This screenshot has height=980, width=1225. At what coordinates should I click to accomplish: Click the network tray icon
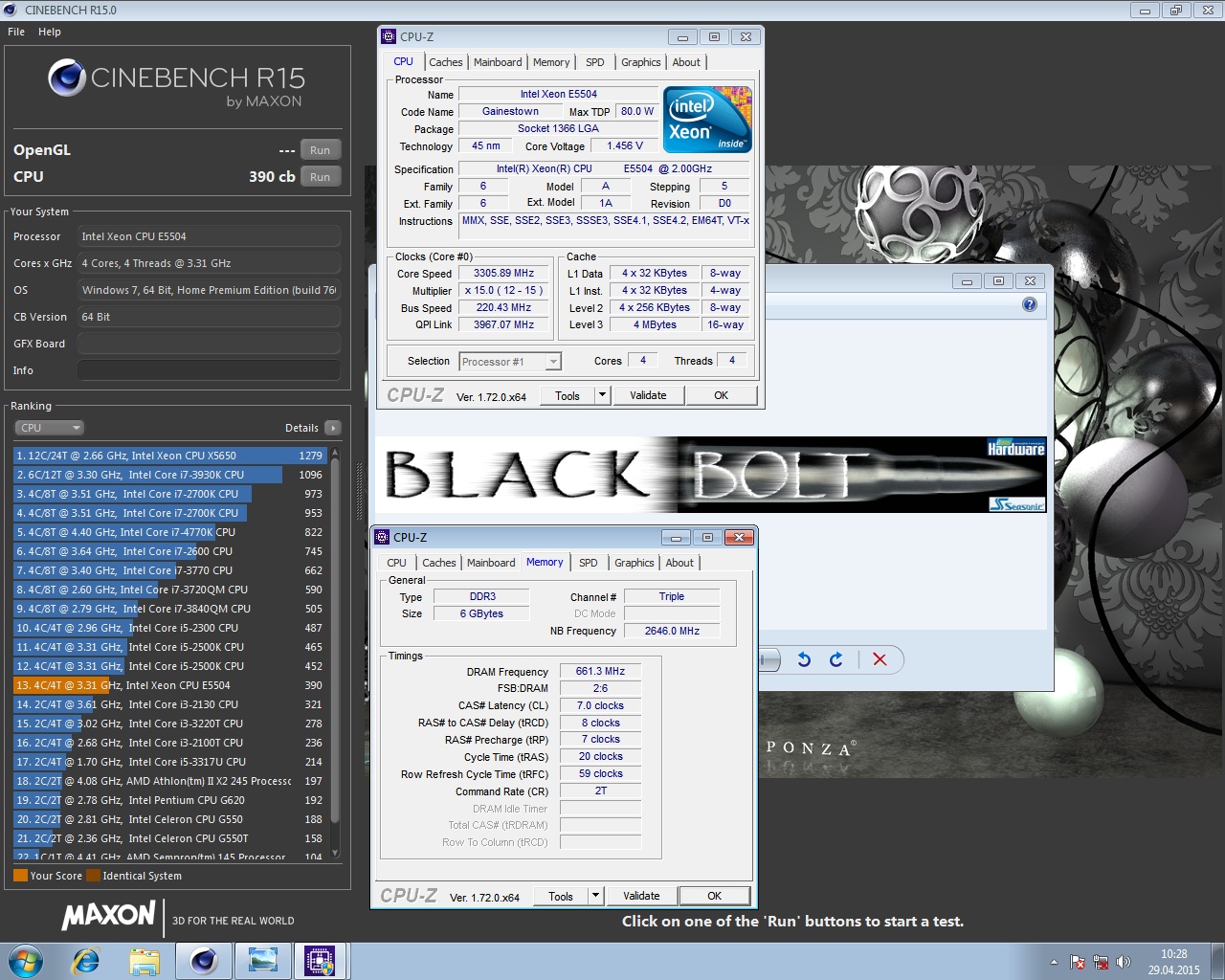[1101, 962]
